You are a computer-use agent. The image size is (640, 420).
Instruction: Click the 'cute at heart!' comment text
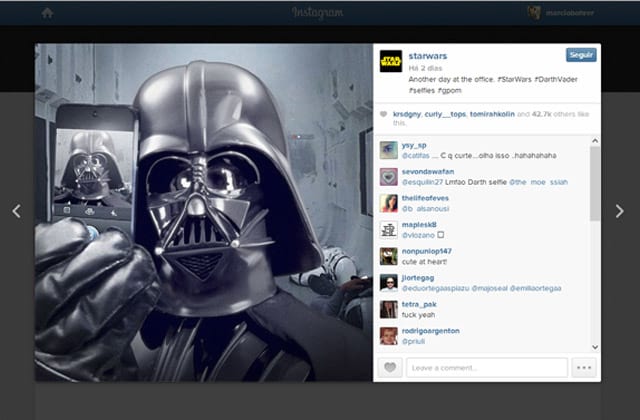(424, 262)
